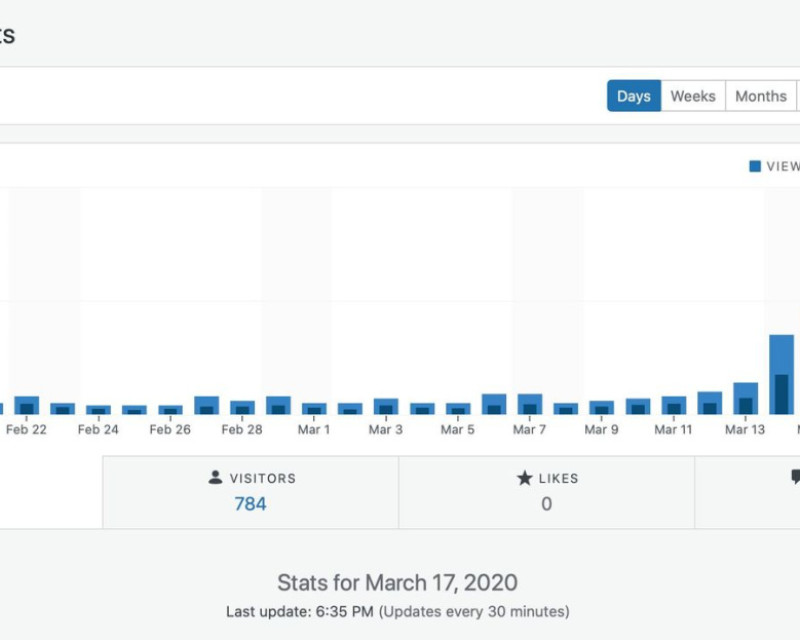Click the Feb 28 chart bar
The width and height of the screenshot is (800, 640).
(242, 407)
